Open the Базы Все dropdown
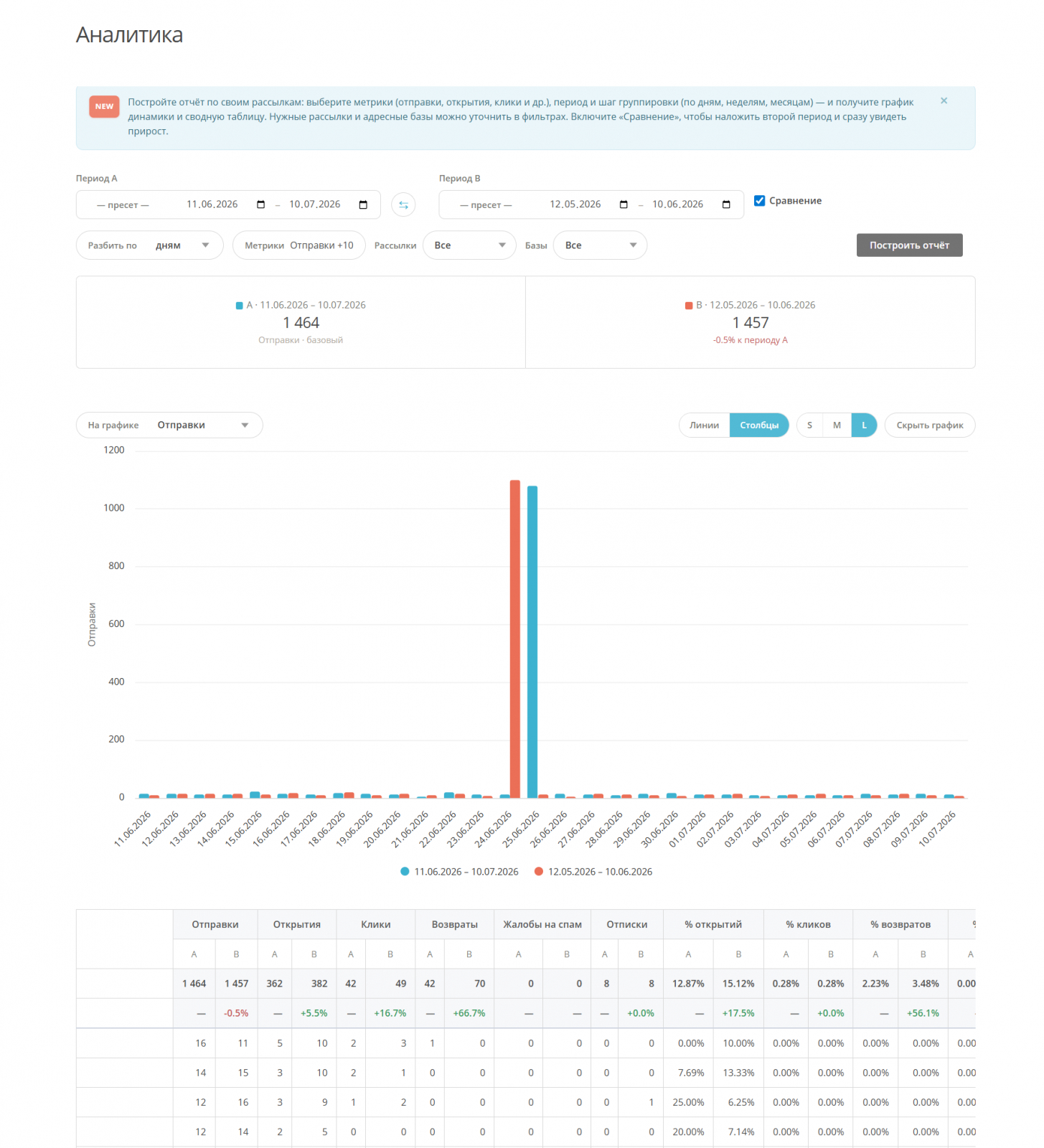Image resolution: width=1044 pixels, height=1148 pixels. (601, 245)
